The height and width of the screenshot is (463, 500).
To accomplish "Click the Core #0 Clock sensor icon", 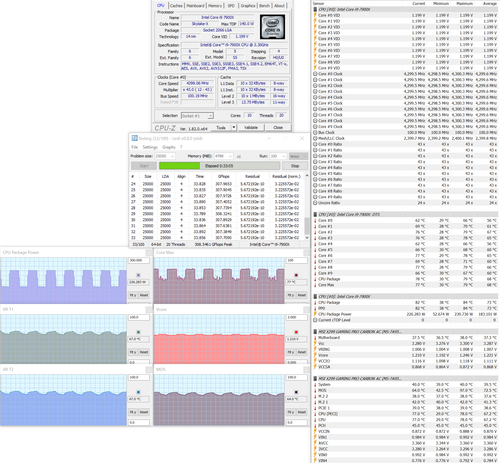I will (x=315, y=74).
